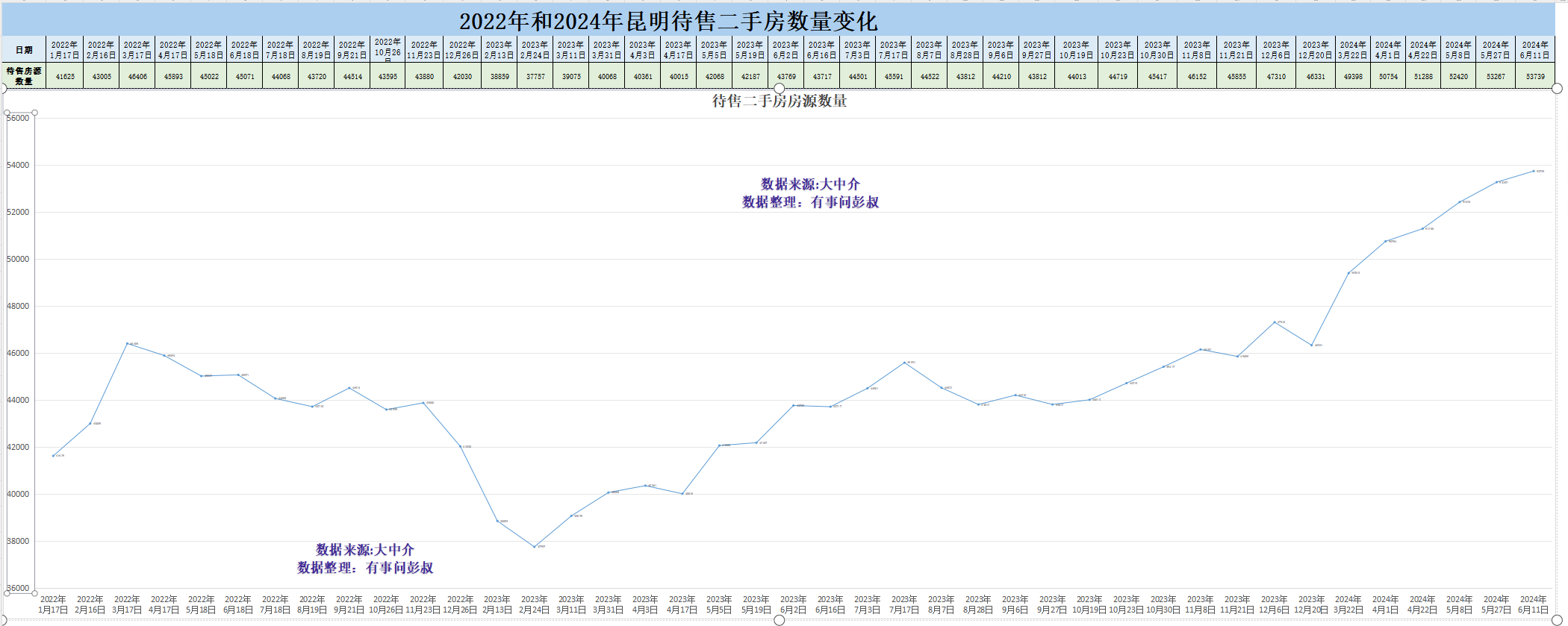
Task: Select table cell with value 41625
Action: click(x=65, y=76)
